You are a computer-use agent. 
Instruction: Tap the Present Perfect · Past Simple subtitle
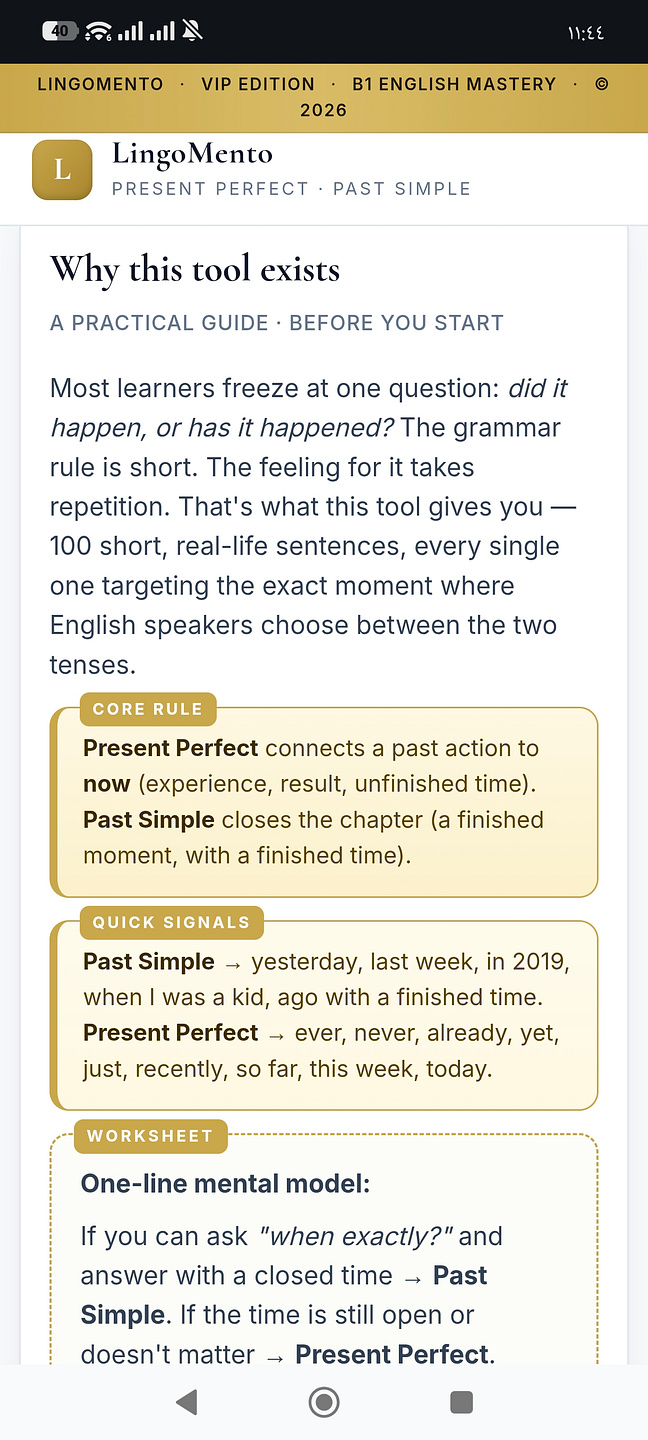click(291, 188)
